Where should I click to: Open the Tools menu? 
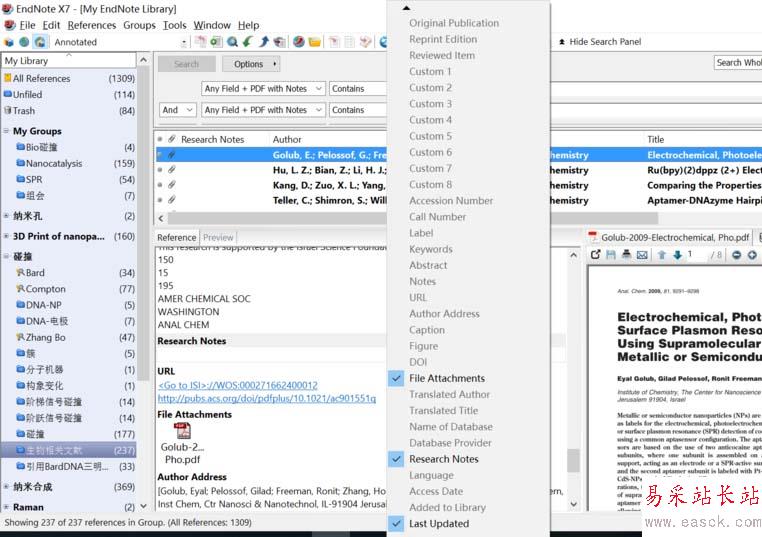174,25
